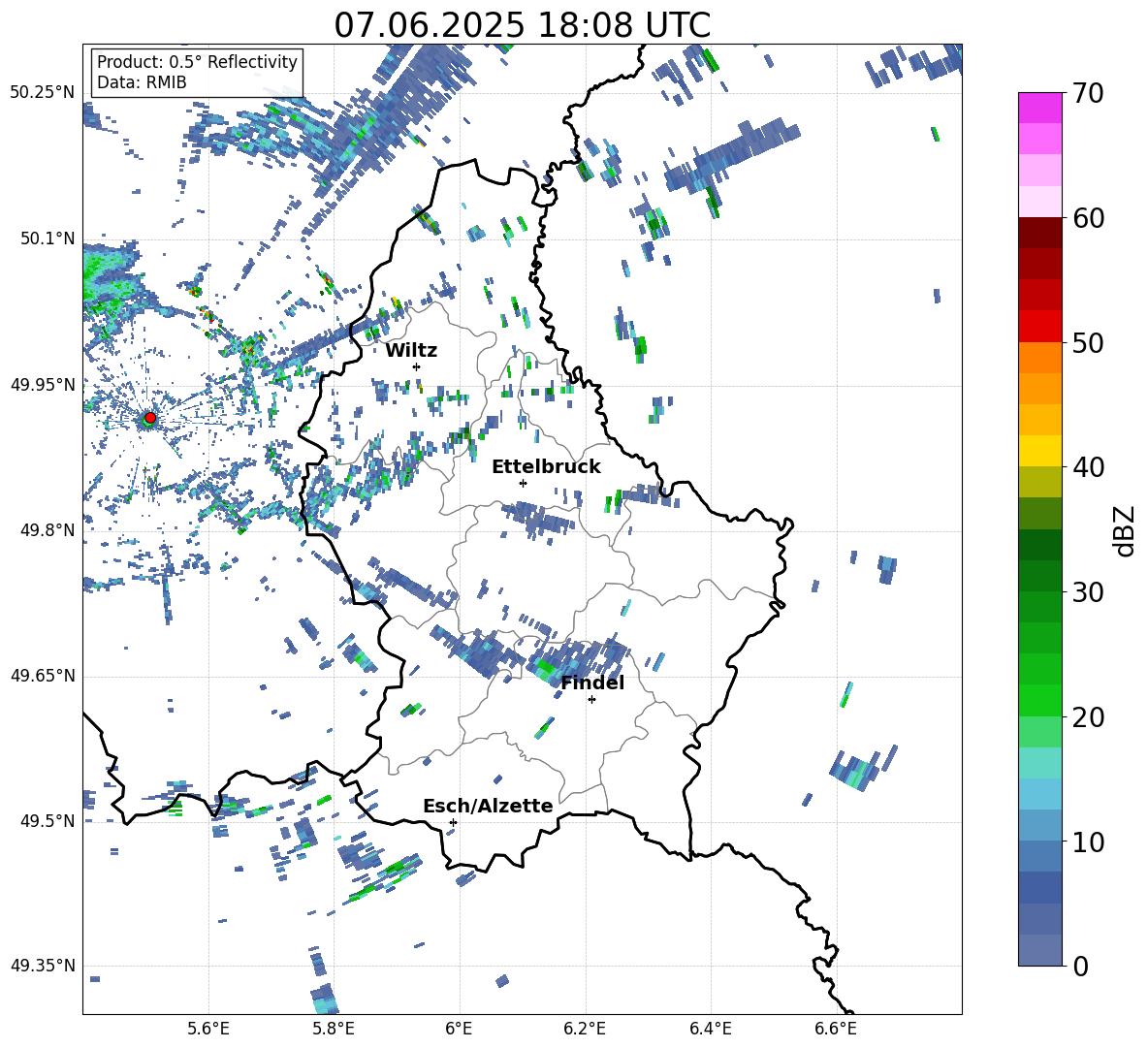Click the Ettelbruck cross marker
The image size is (1148, 1048).
[523, 483]
